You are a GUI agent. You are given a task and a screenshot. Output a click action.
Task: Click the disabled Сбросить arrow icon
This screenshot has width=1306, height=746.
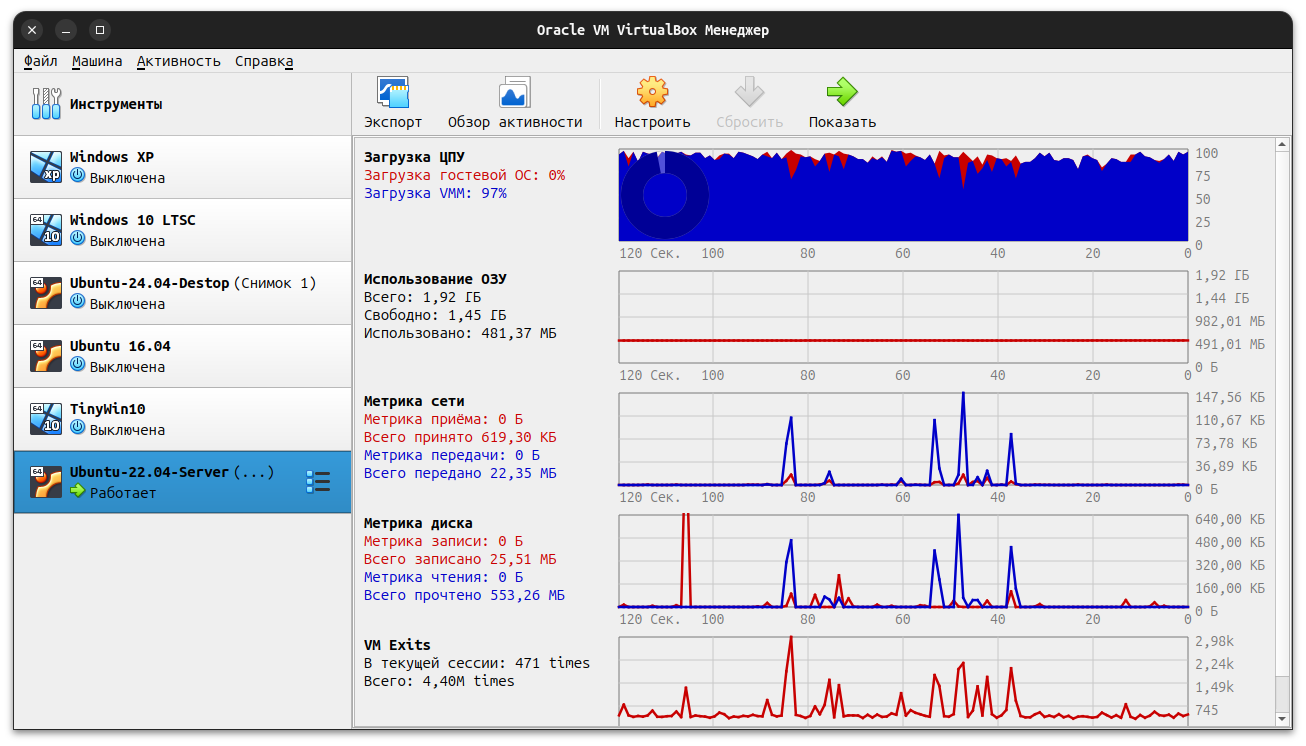[749, 92]
